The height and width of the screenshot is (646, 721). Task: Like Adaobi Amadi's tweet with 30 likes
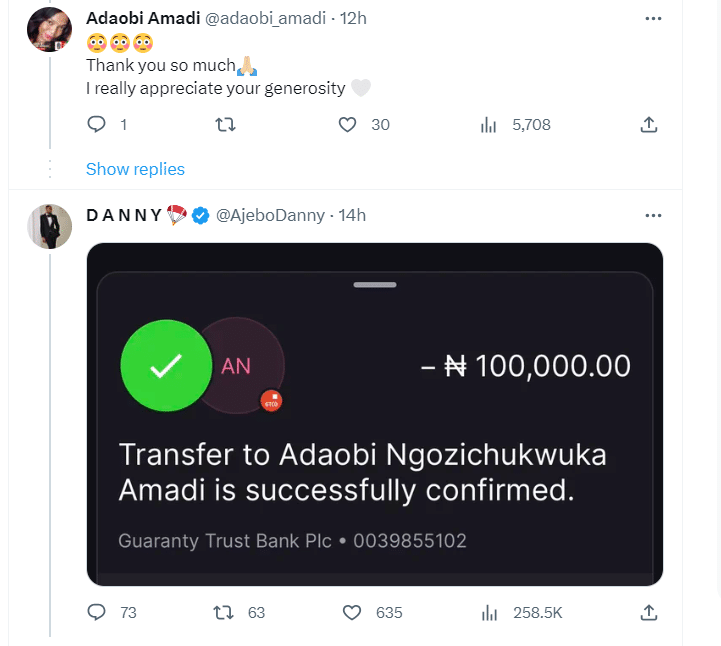[348, 125]
